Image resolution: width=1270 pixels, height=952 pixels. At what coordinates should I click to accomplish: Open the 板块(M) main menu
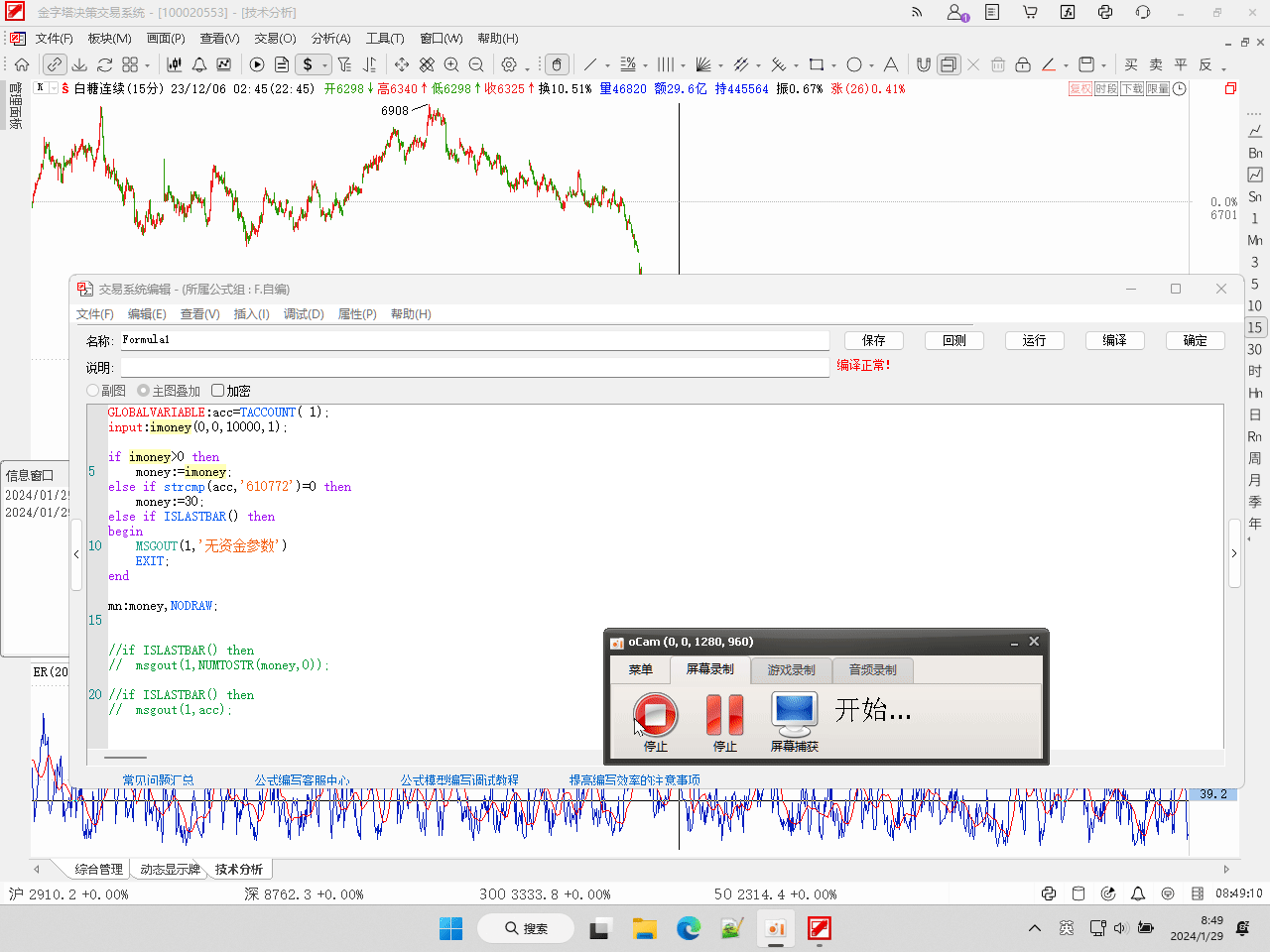pos(109,38)
